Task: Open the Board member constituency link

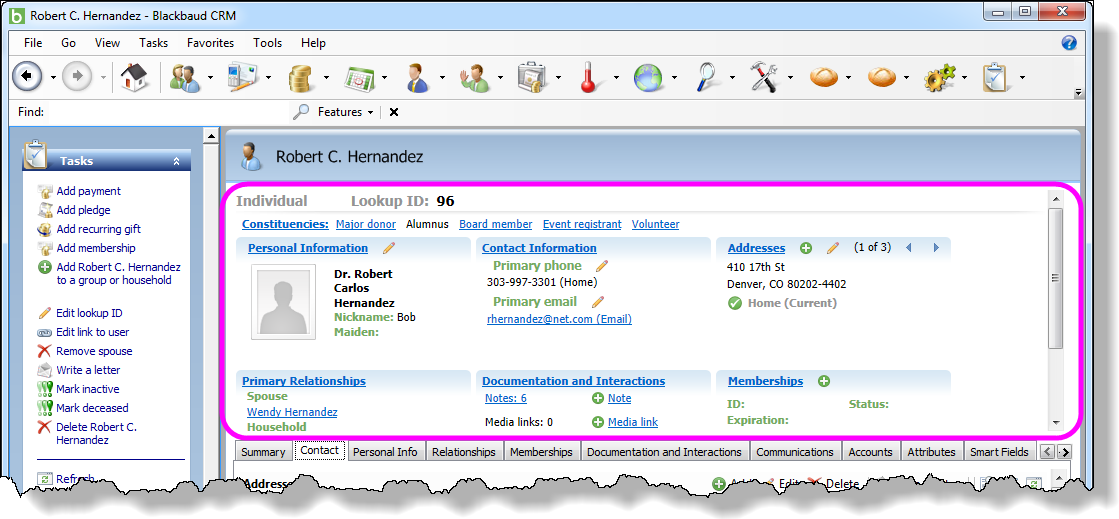Action: pos(495,224)
